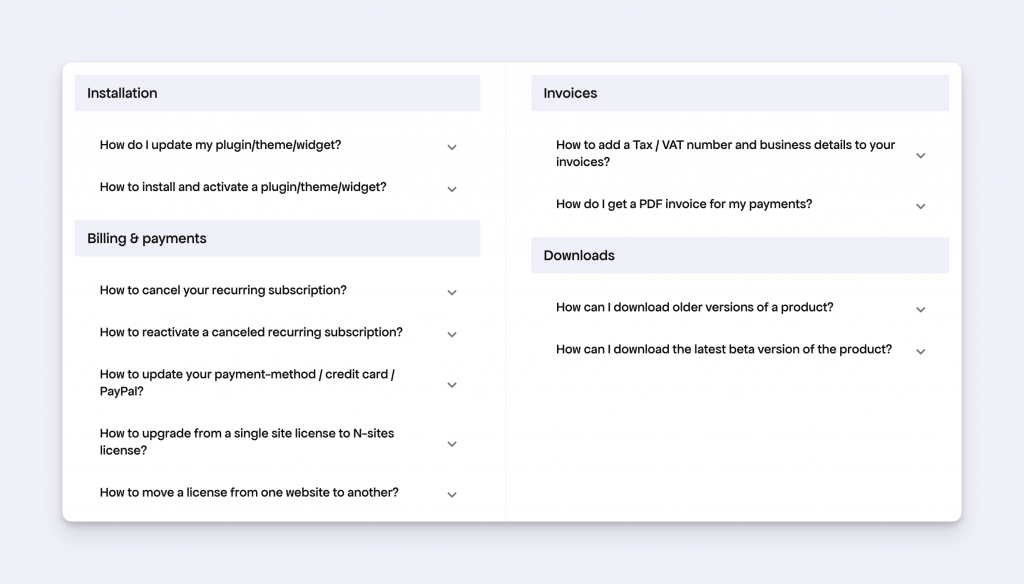This screenshot has height=584, width=1024.
Task: Open the payment-method update answer chevron
Action: pyautogui.click(x=452, y=384)
